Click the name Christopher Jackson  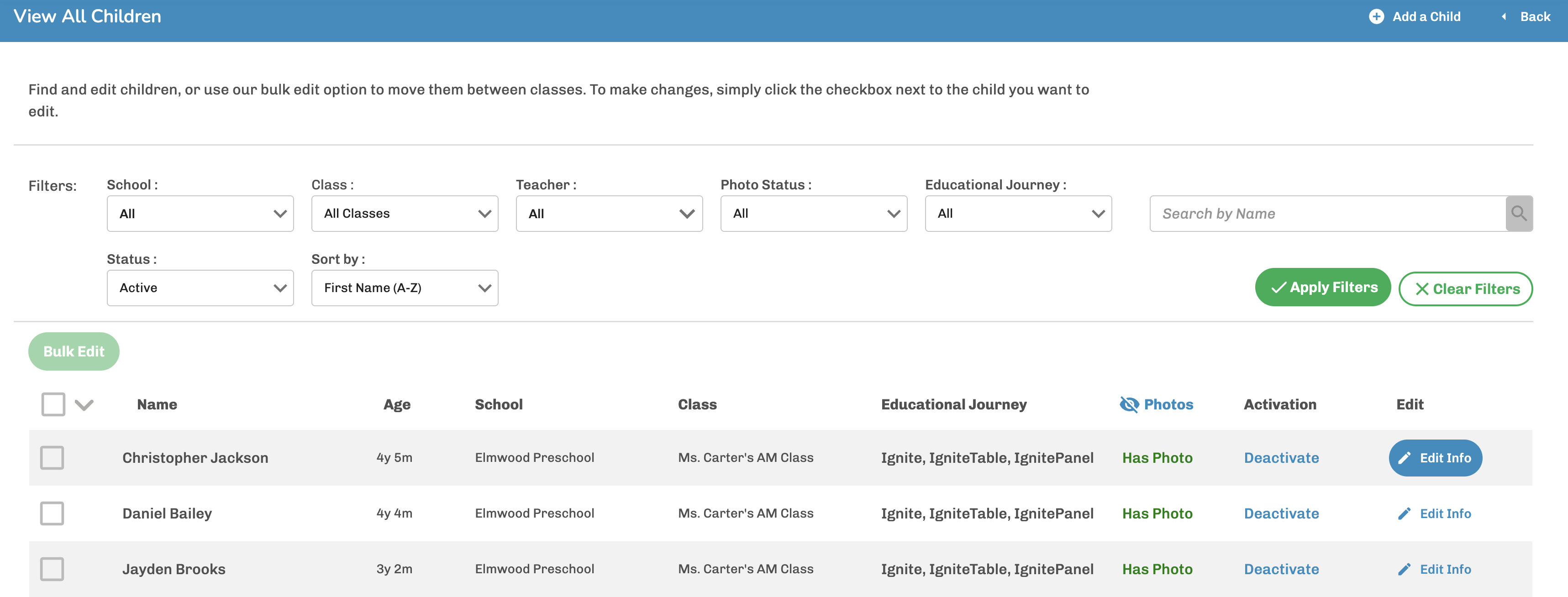pyautogui.click(x=195, y=458)
